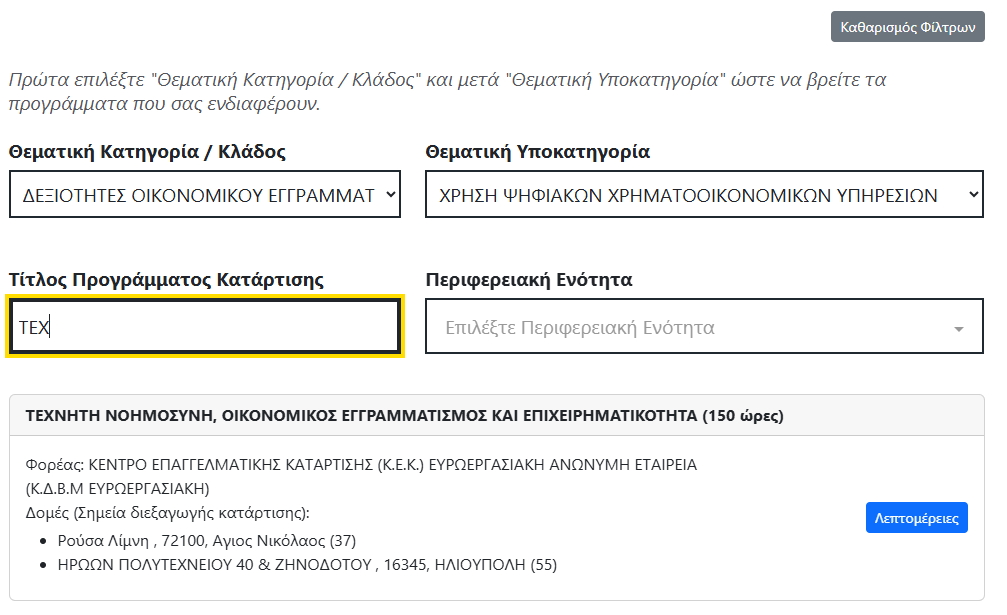Image resolution: width=1007 pixels, height=615 pixels.
Task: Click the caret arrow in Περιφερειακή Ενότητα box
Action: click(959, 329)
